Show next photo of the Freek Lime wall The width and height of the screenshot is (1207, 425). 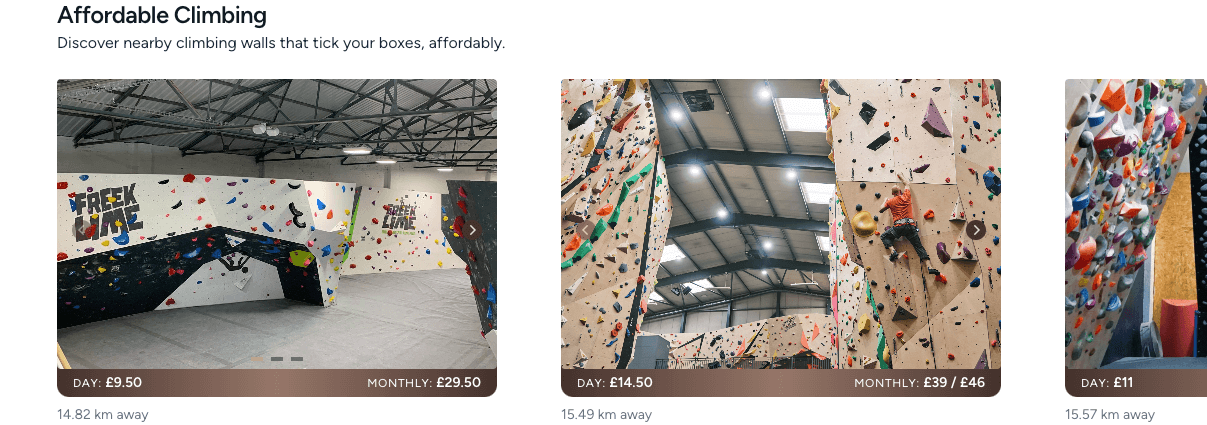point(473,229)
